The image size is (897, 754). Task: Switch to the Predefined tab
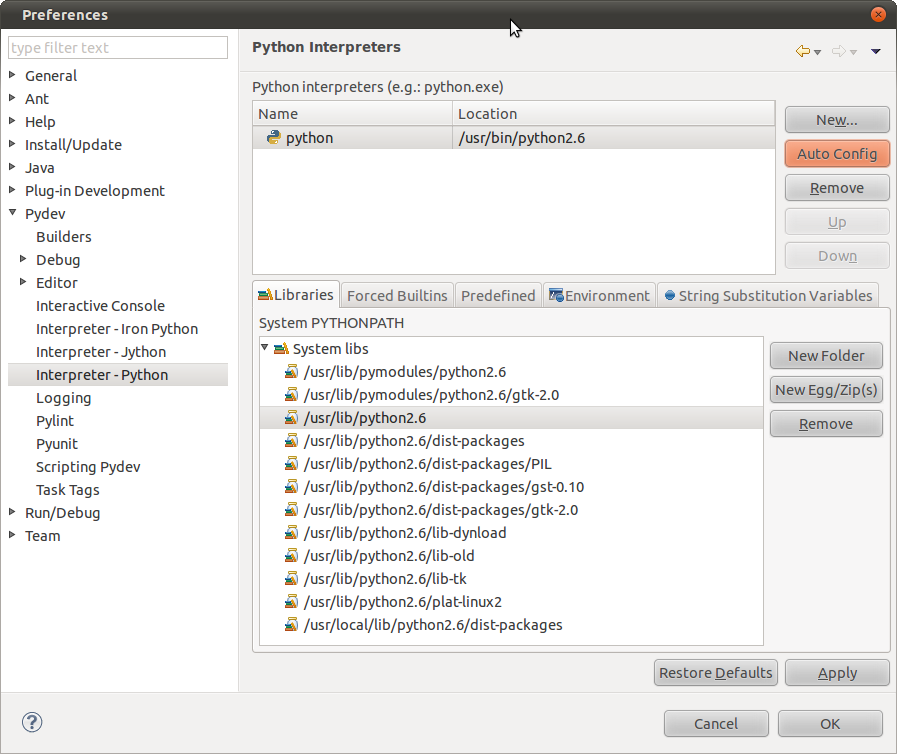pyautogui.click(x=498, y=295)
